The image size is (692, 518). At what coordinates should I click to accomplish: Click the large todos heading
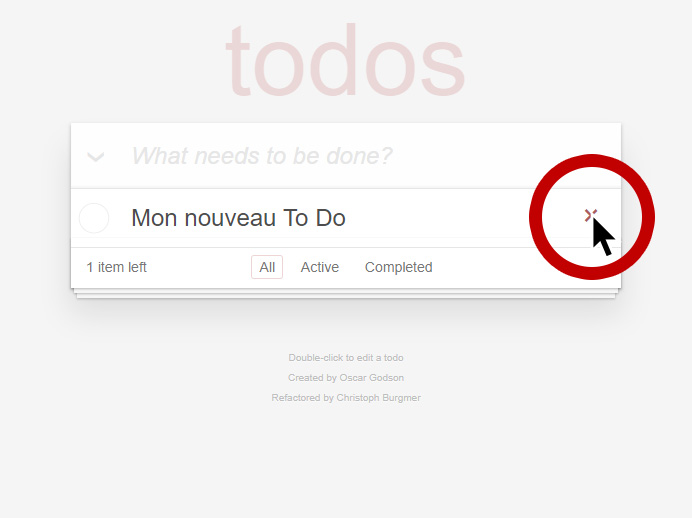346,60
